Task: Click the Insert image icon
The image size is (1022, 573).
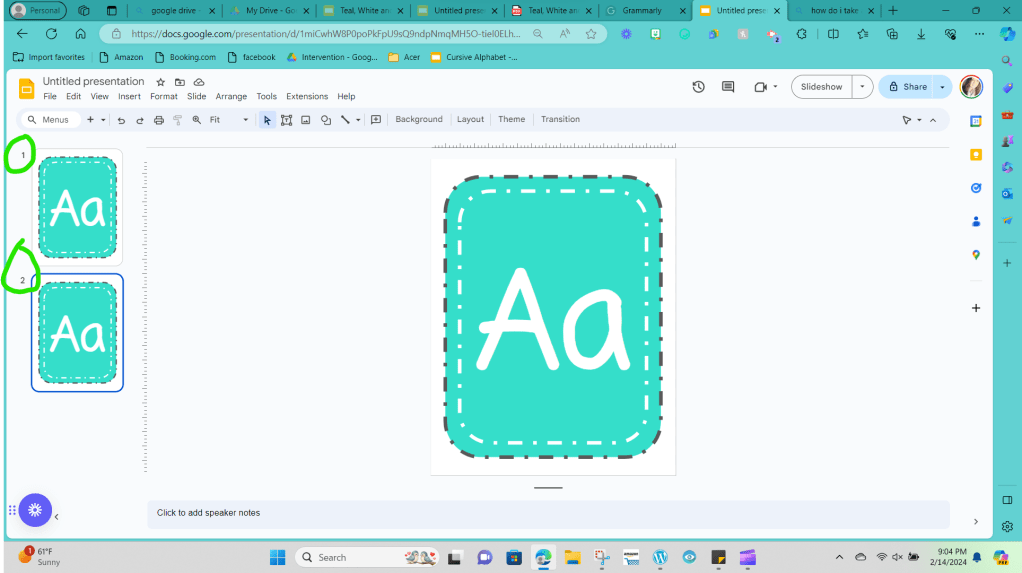Action: click(x=306, y=120)
